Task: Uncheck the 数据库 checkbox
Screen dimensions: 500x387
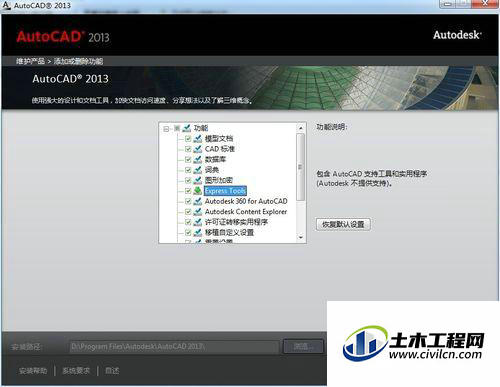Action: 188,160
